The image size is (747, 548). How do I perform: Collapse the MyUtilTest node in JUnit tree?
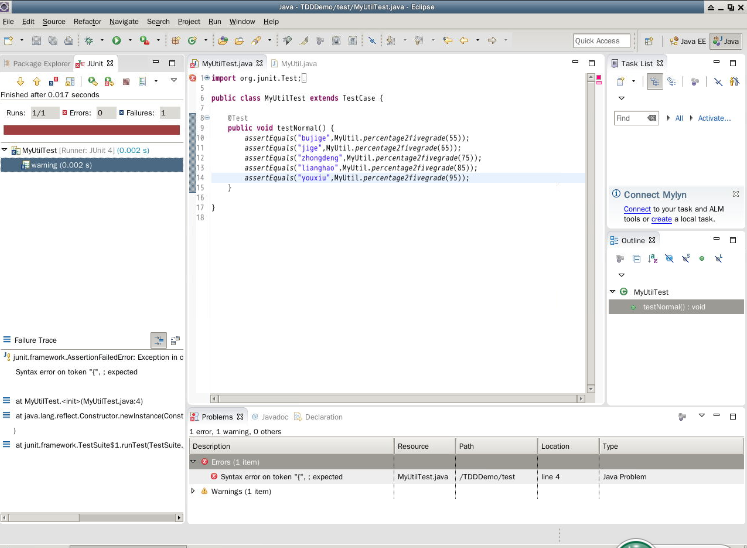click(5, 150)
